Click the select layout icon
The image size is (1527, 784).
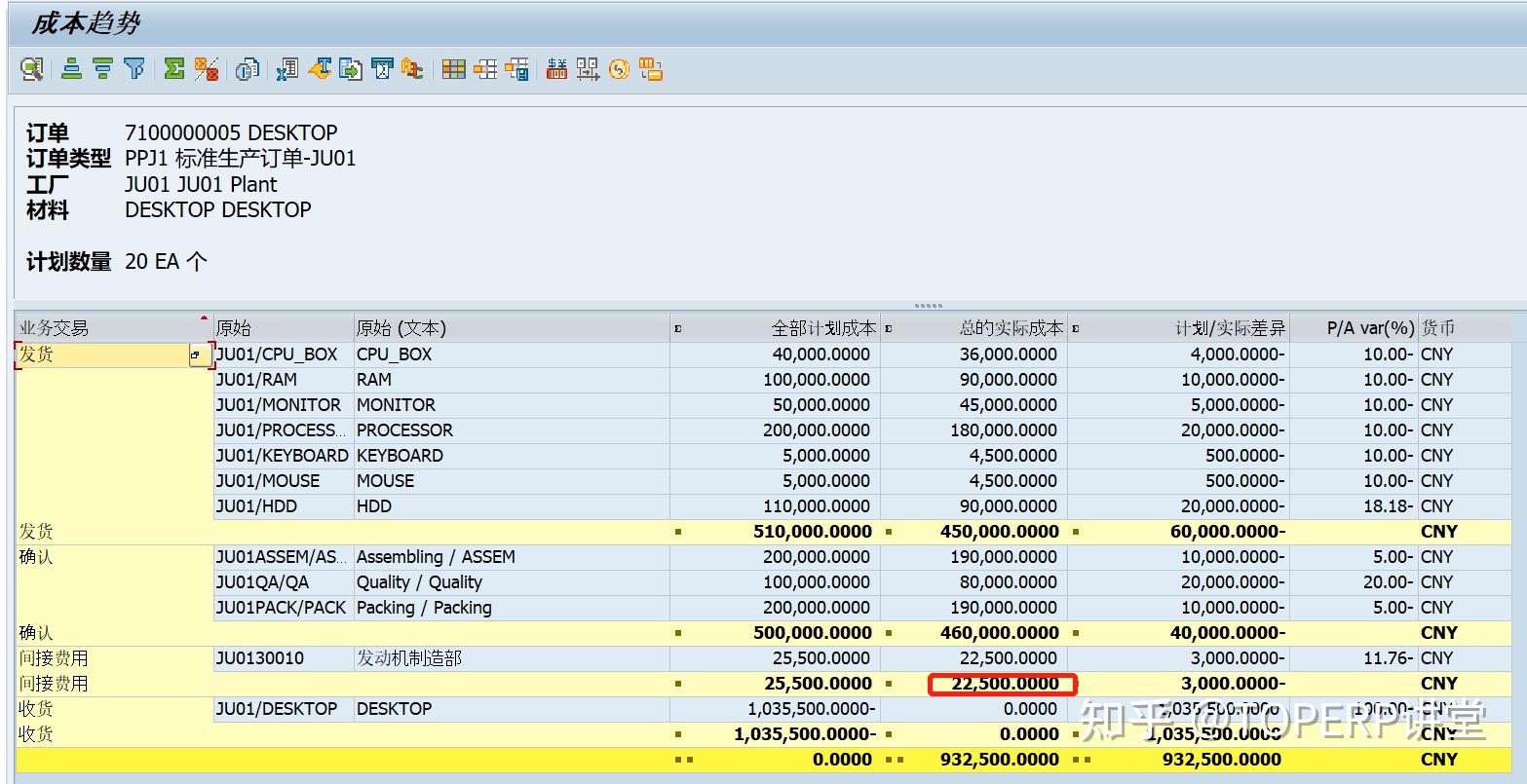[x=454, y=68]
